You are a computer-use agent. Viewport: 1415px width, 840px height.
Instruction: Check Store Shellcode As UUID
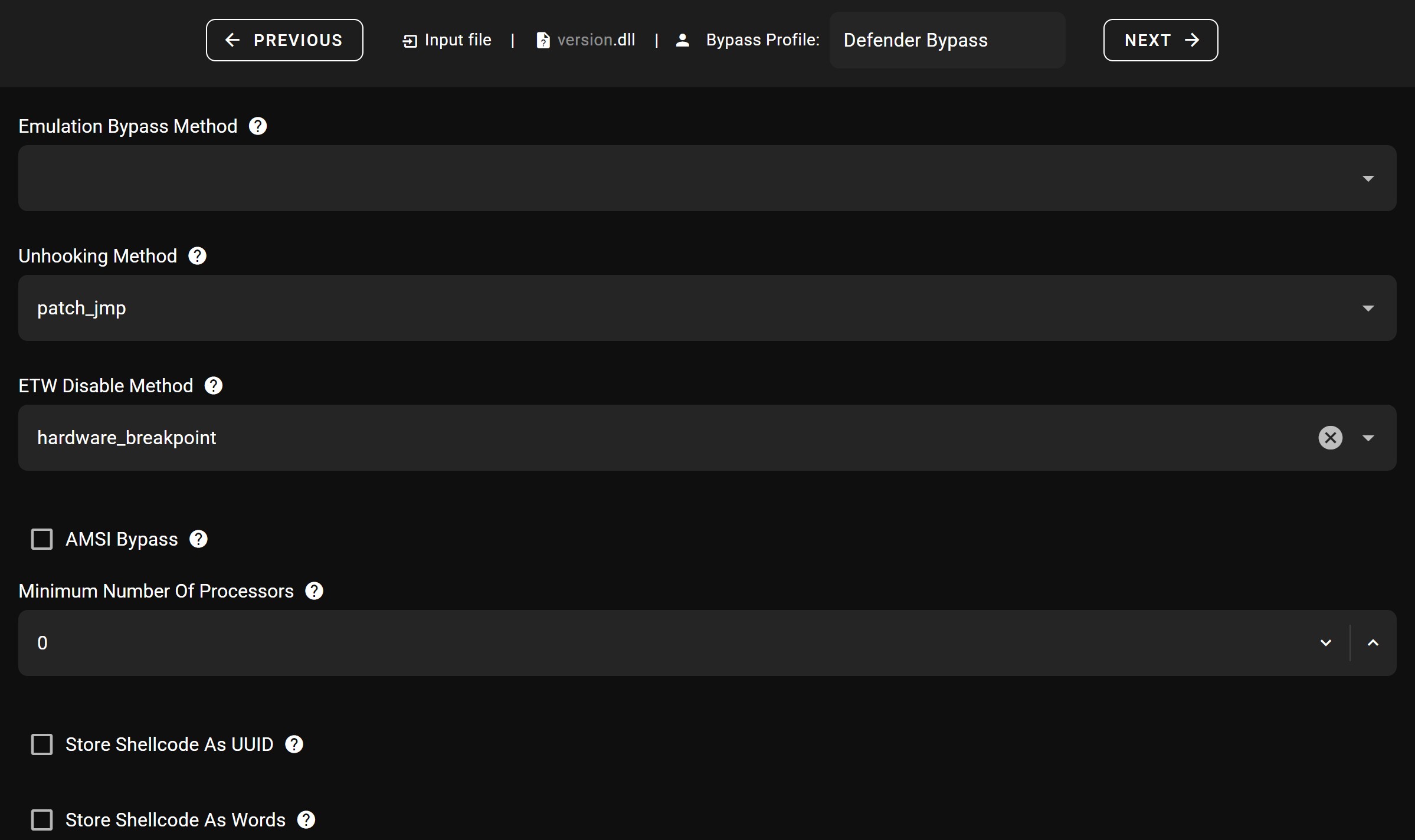42,744
